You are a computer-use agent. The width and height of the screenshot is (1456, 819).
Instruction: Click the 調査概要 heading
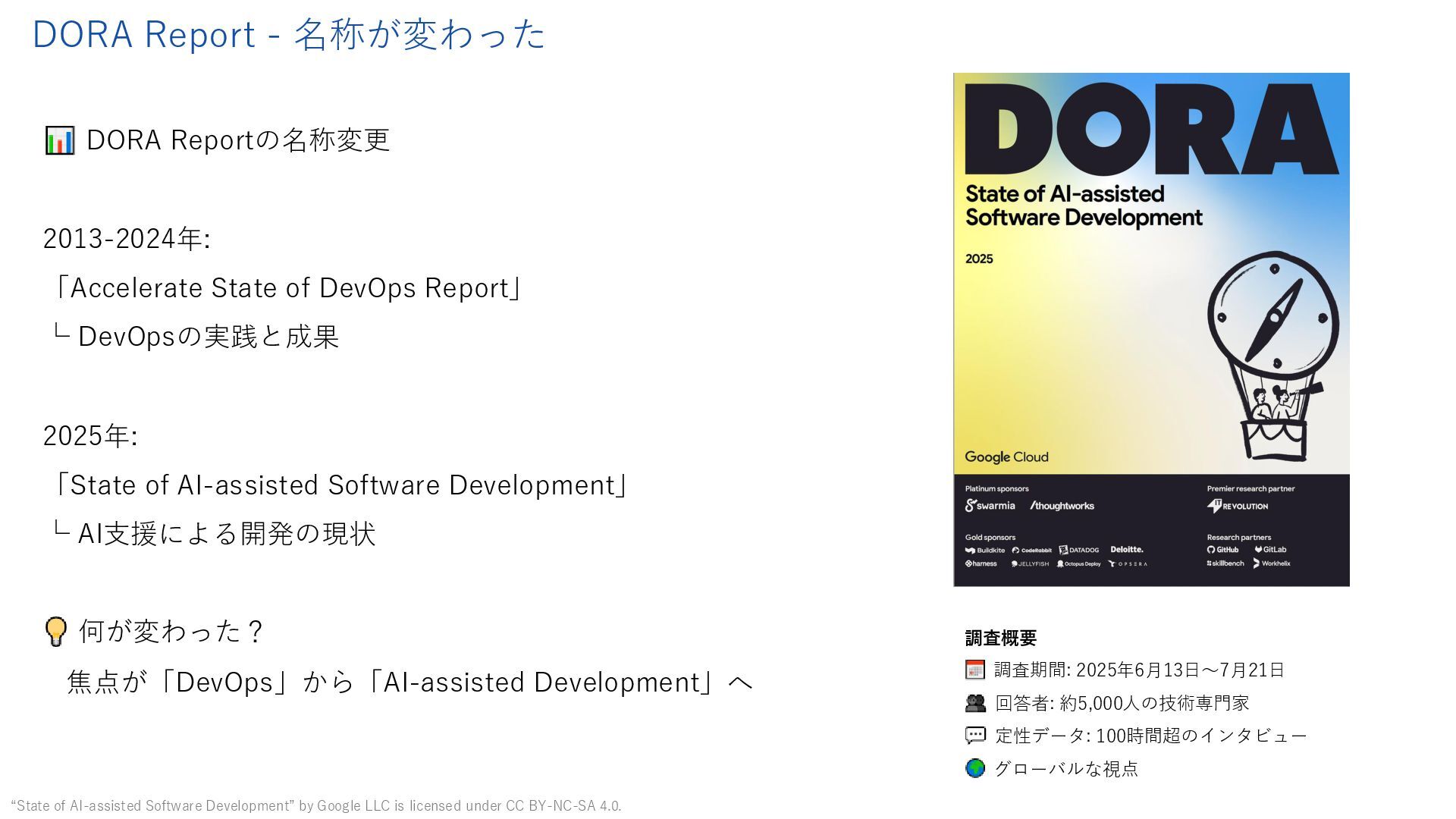[x=1000, y=638]
